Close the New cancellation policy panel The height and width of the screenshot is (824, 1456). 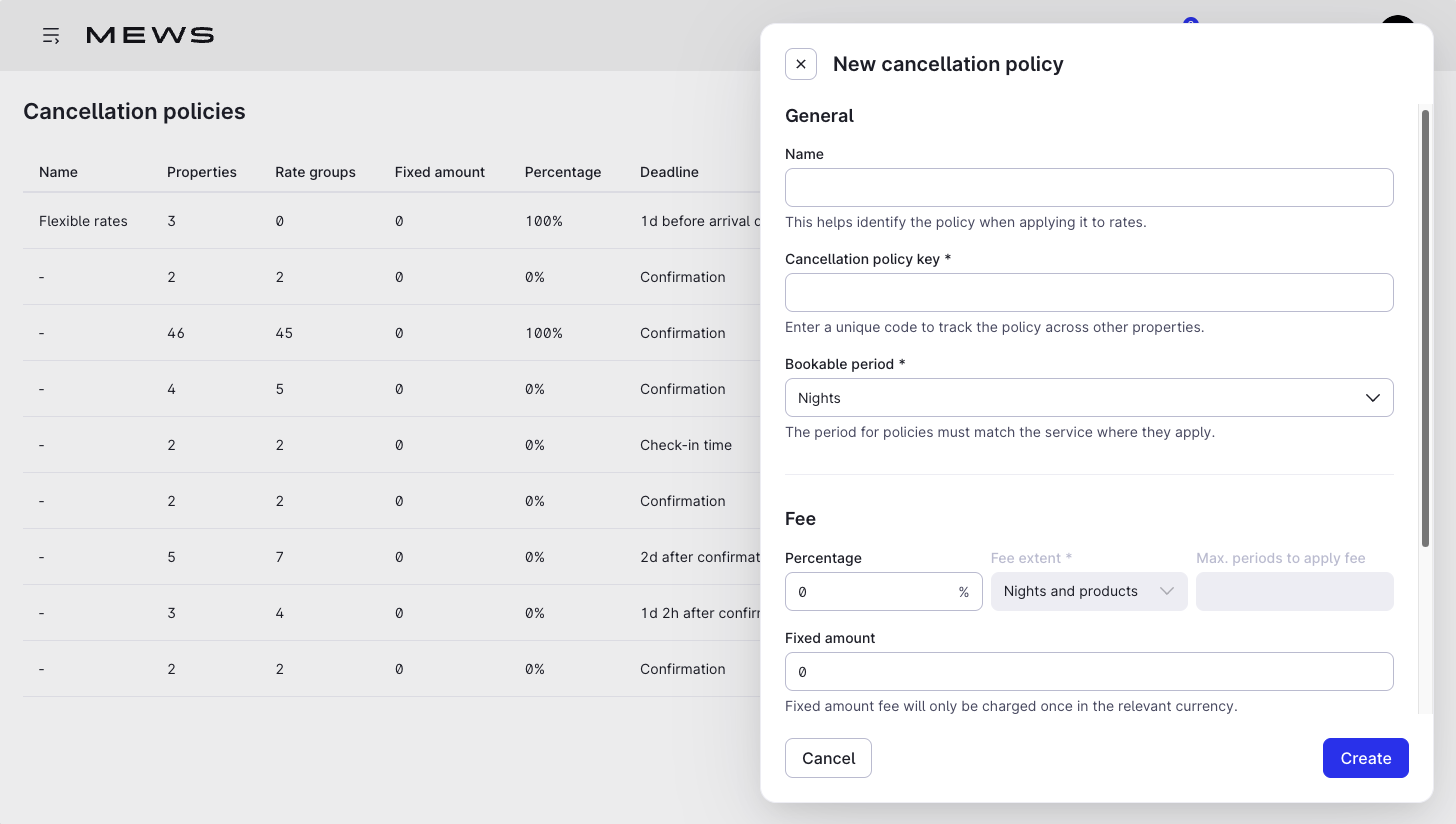[x=801, y=64]
